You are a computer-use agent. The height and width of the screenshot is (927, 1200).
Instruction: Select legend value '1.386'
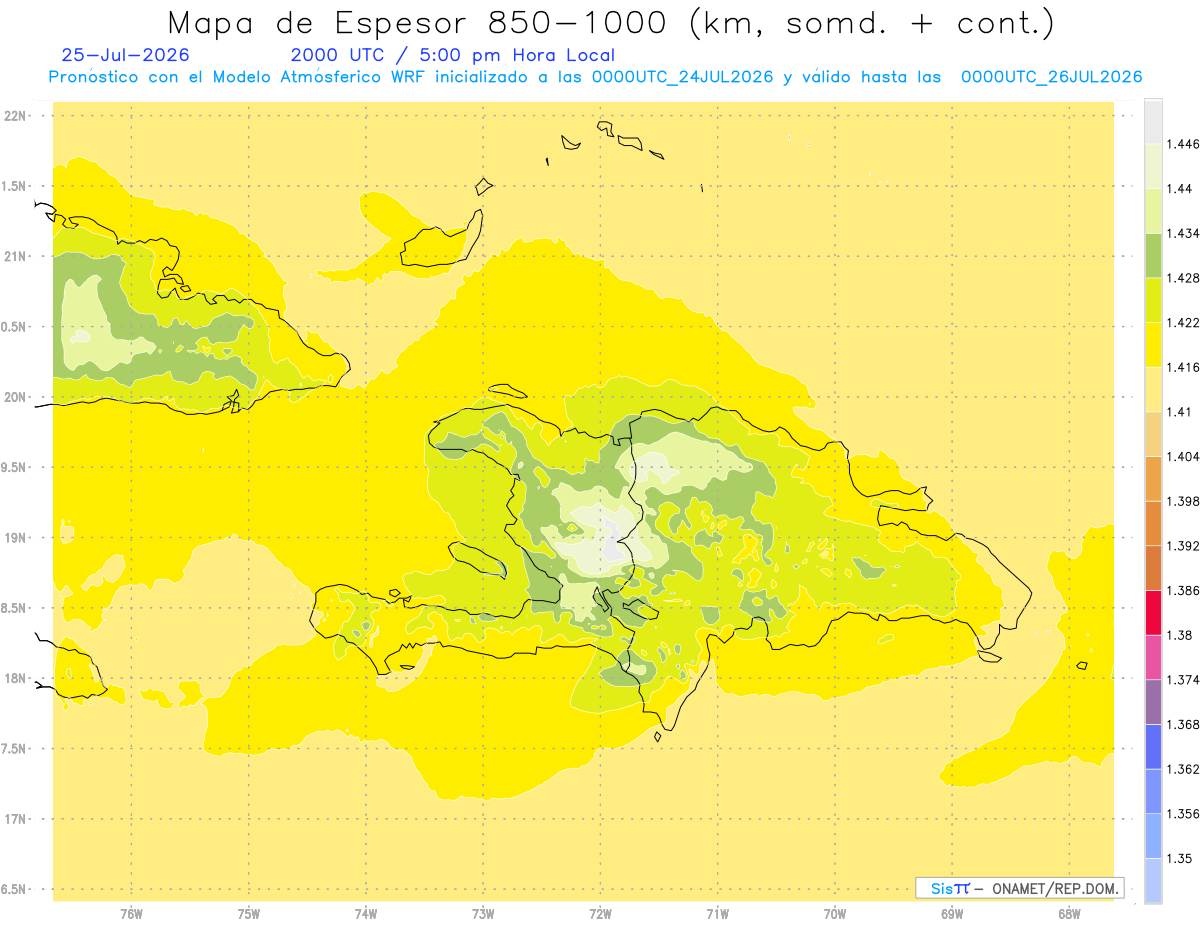point(1185,590)
